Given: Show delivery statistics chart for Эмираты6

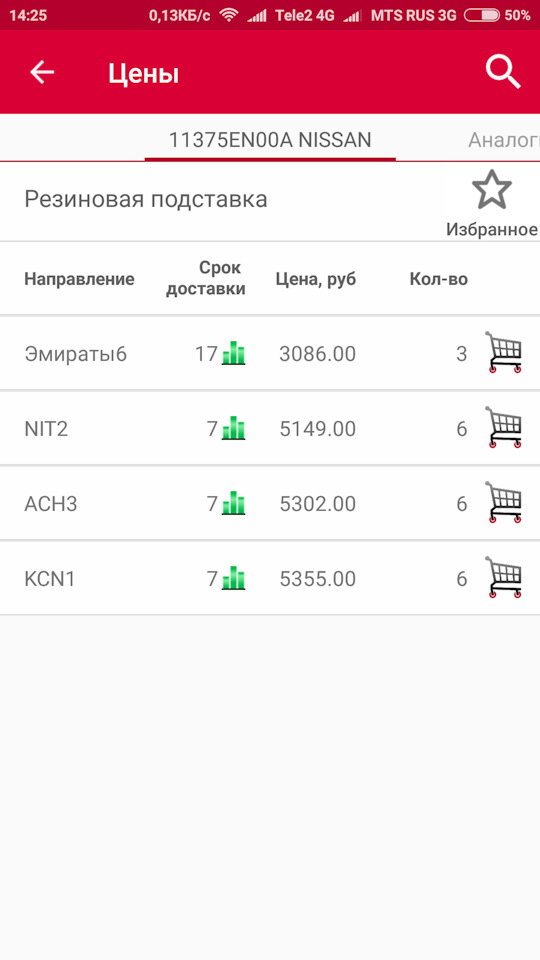Looking at the screenshot, I should point(233,353).
